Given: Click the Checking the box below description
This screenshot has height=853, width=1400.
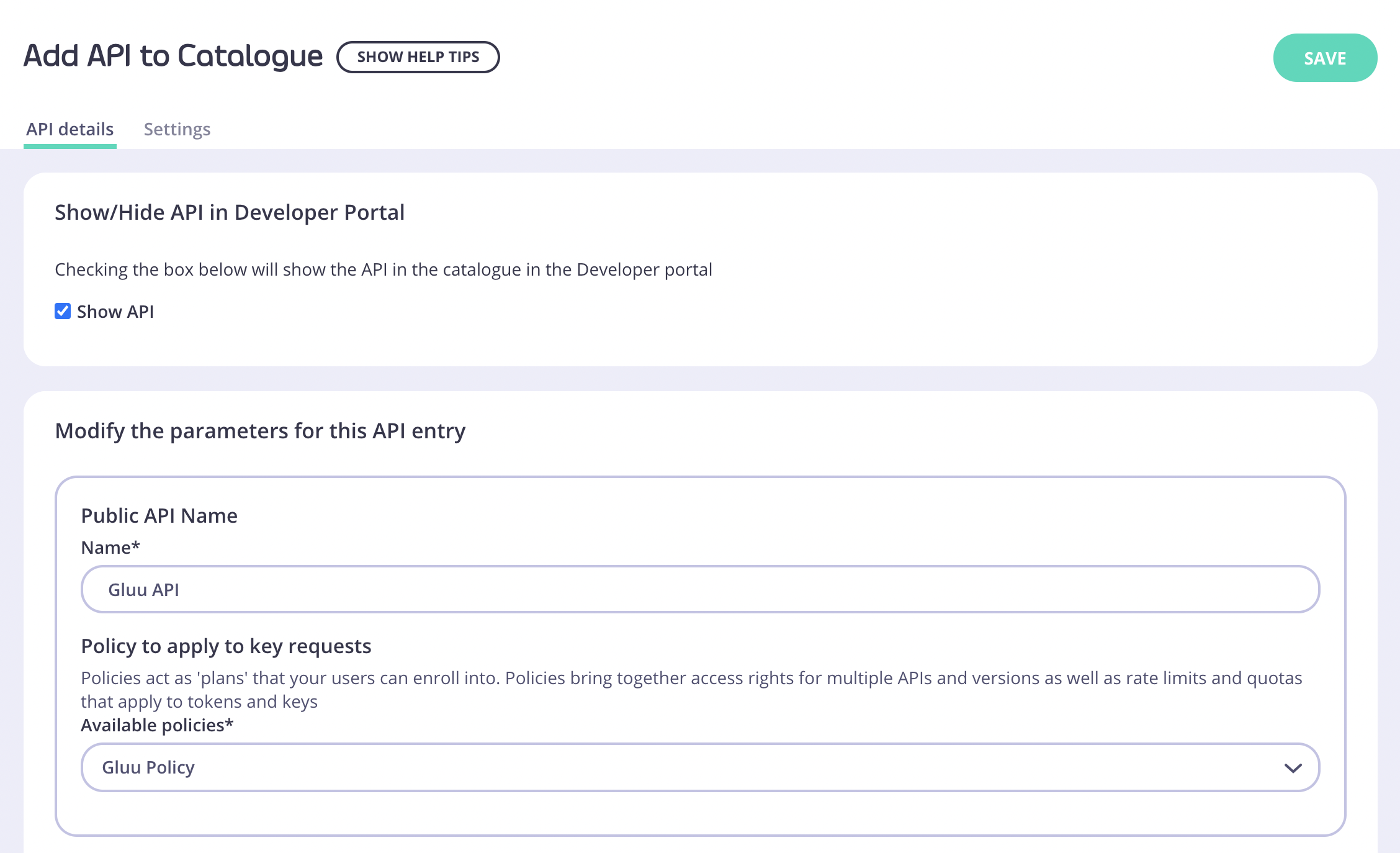Looking at the screenshot, I should (383, 269).
